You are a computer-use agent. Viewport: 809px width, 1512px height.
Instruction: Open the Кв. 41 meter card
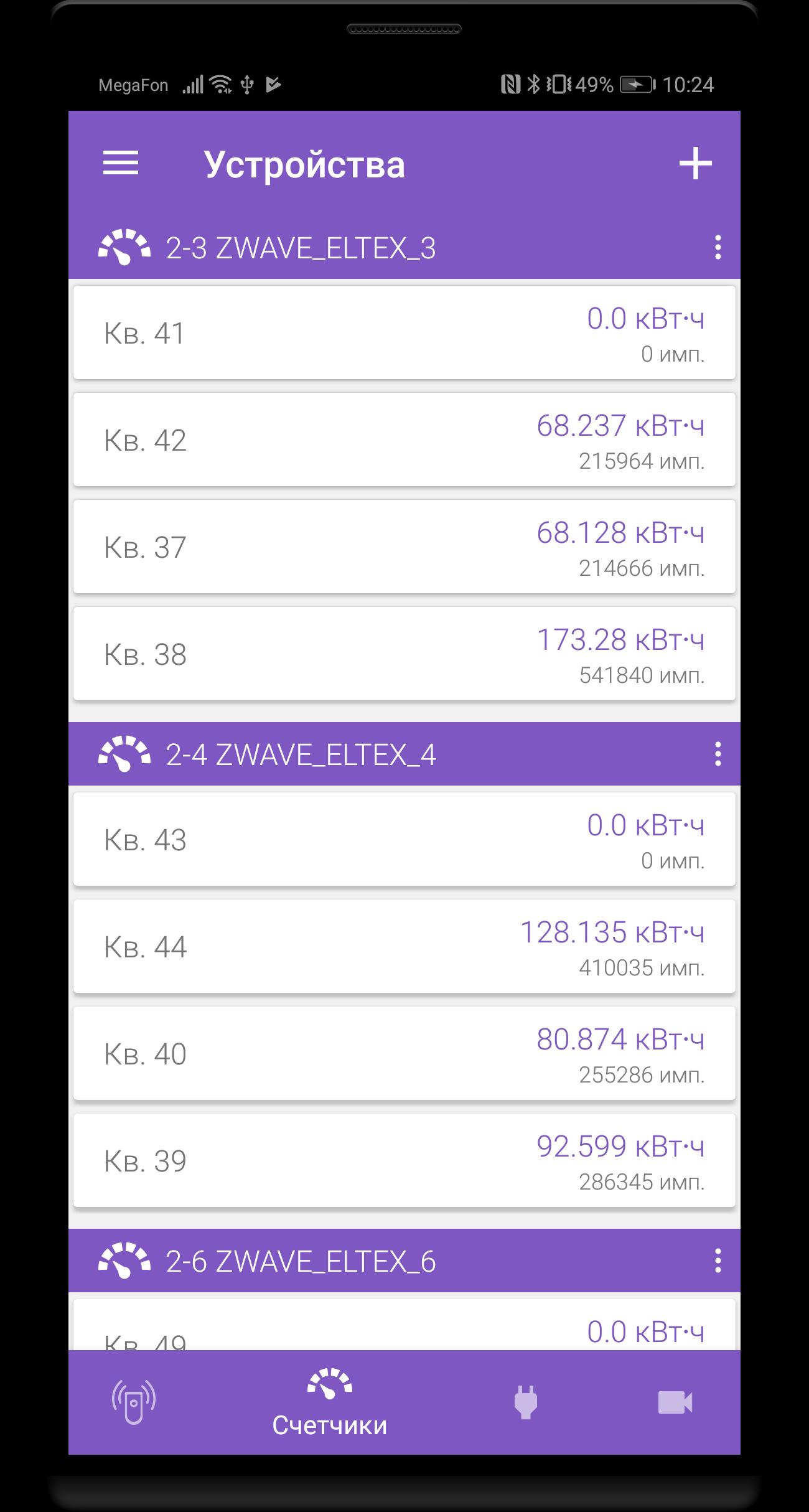coord(404,332)
